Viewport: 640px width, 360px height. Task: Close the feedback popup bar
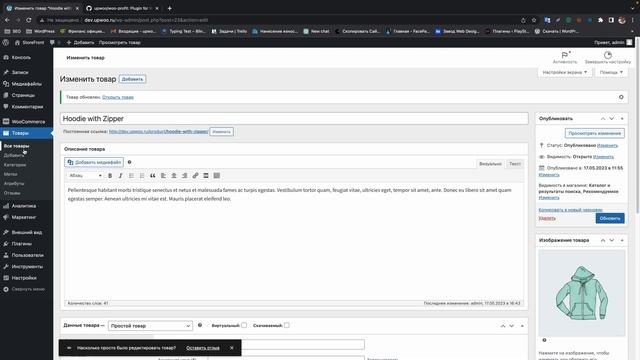pyautogui.click(x=231, y=348)
